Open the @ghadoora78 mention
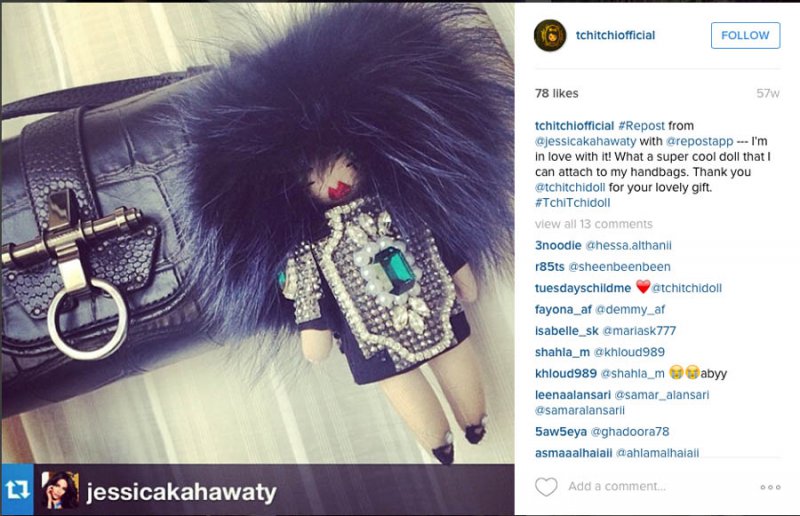Viewport: 800px width, 516px height. (x=630, y=432)
